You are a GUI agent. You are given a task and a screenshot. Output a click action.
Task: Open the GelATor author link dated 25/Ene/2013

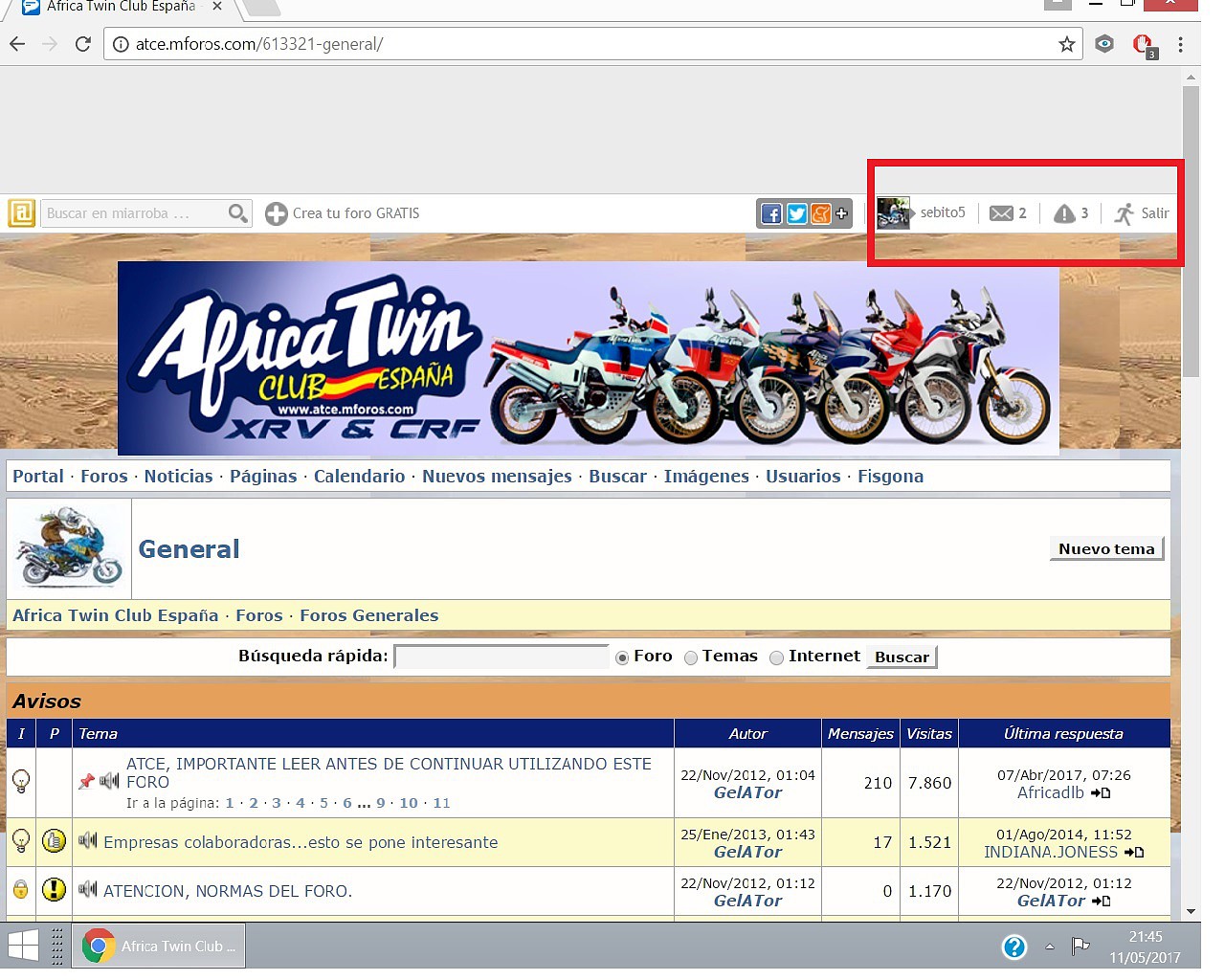[x=747, y=852]
